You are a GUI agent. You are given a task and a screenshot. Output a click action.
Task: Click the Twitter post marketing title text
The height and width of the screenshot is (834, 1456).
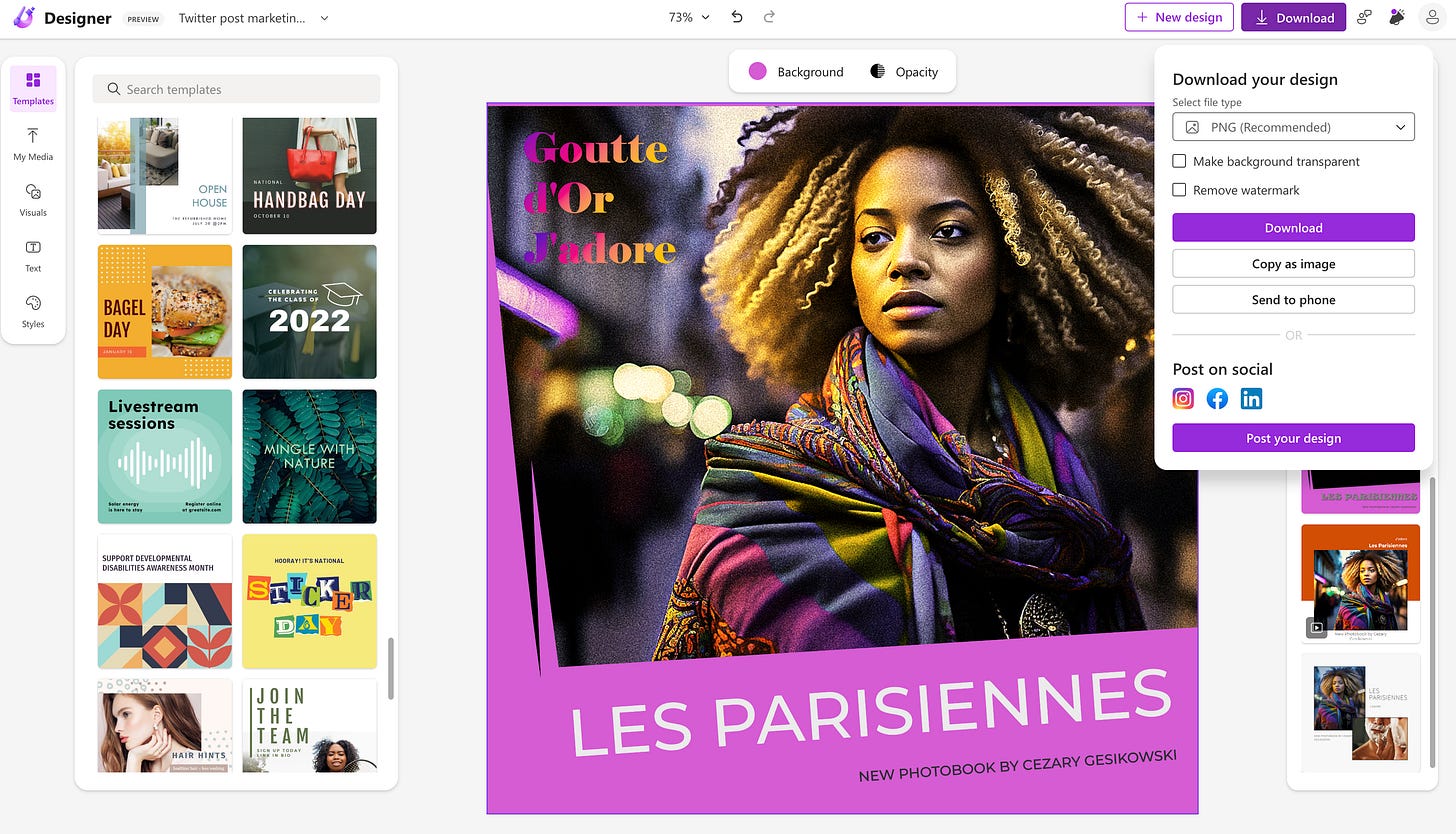coord(242,18)
